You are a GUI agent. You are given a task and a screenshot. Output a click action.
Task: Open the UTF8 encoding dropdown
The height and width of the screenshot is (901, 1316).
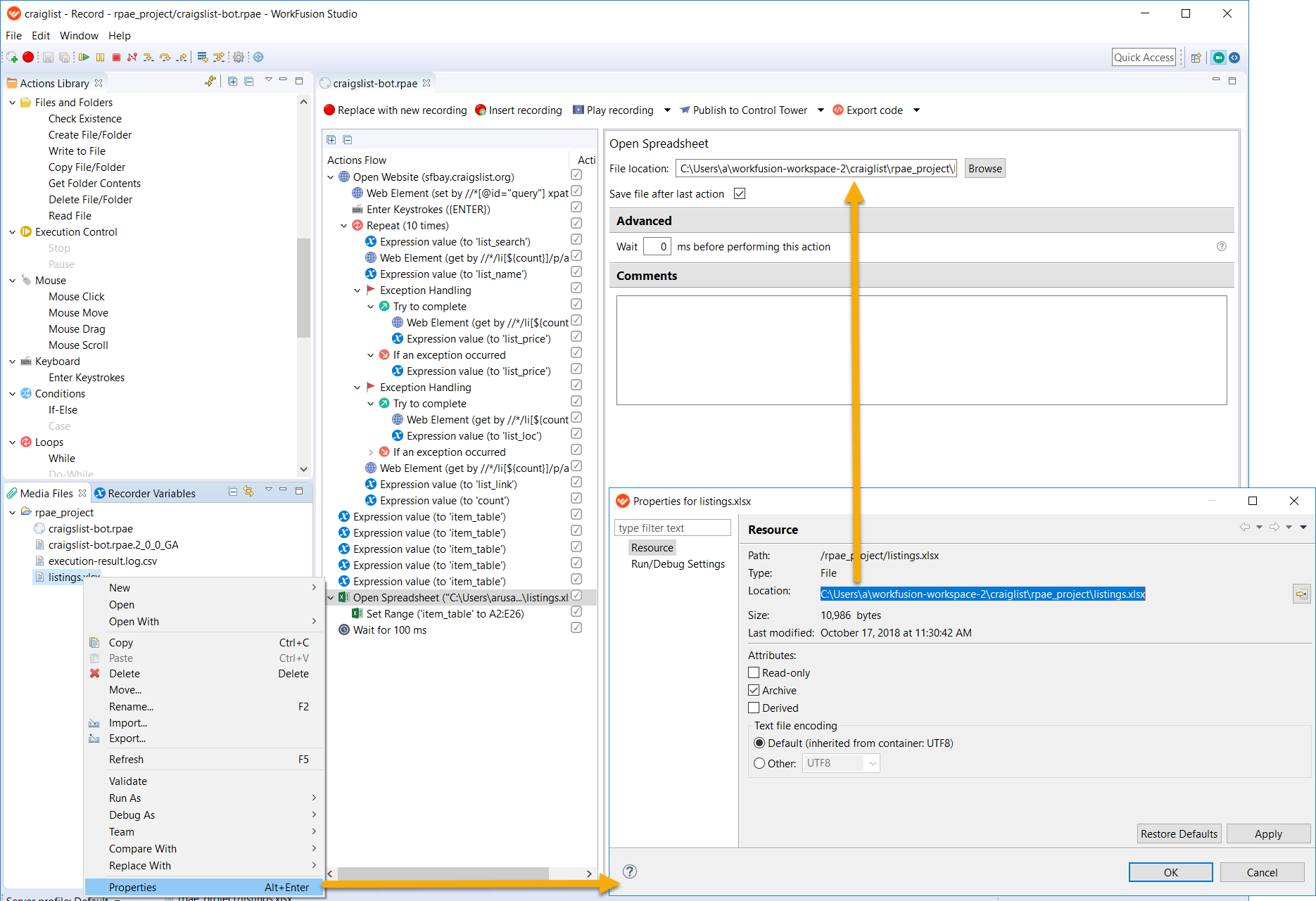point(873,763)
